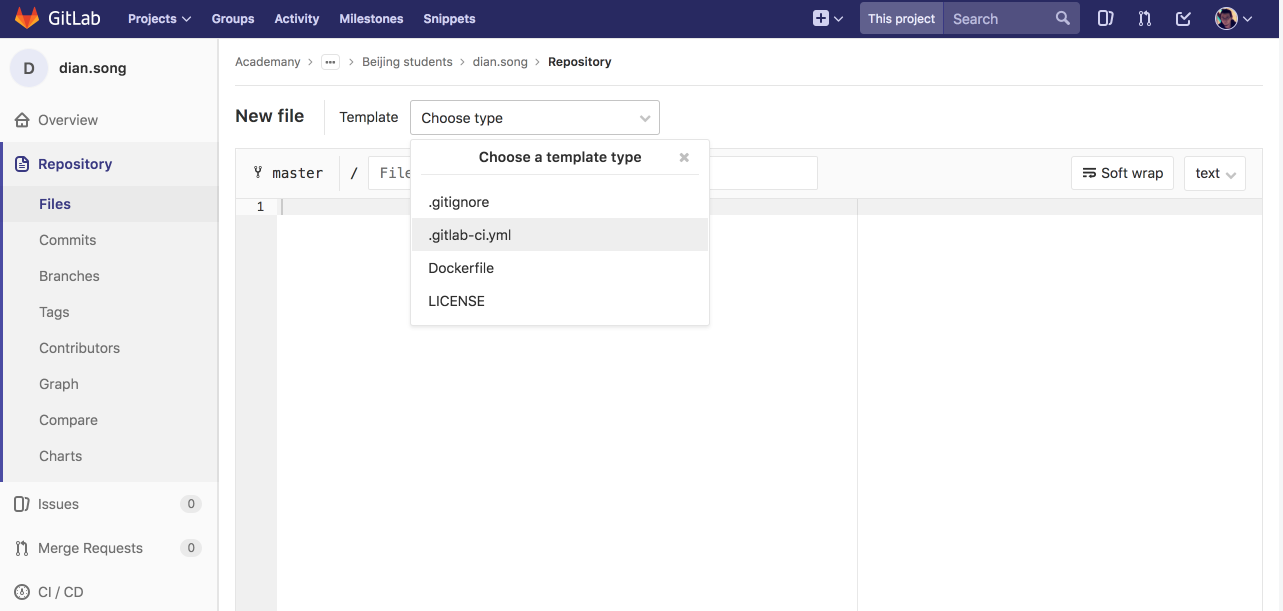Click the breadcrumb ellipsis icon
Screen dimensions: 1283x611
[330, 62]
